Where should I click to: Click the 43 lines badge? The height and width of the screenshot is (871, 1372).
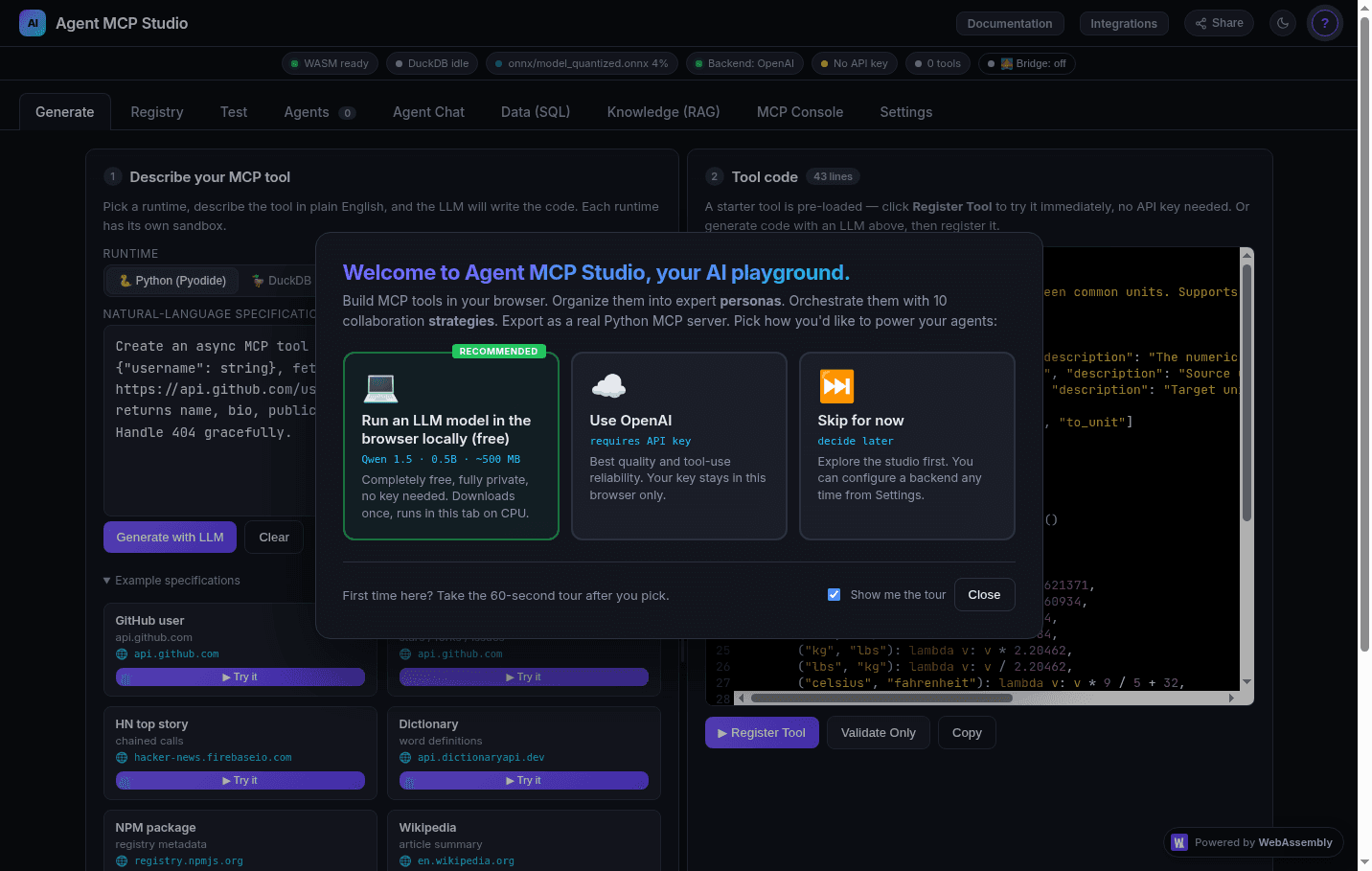(833, 176)
